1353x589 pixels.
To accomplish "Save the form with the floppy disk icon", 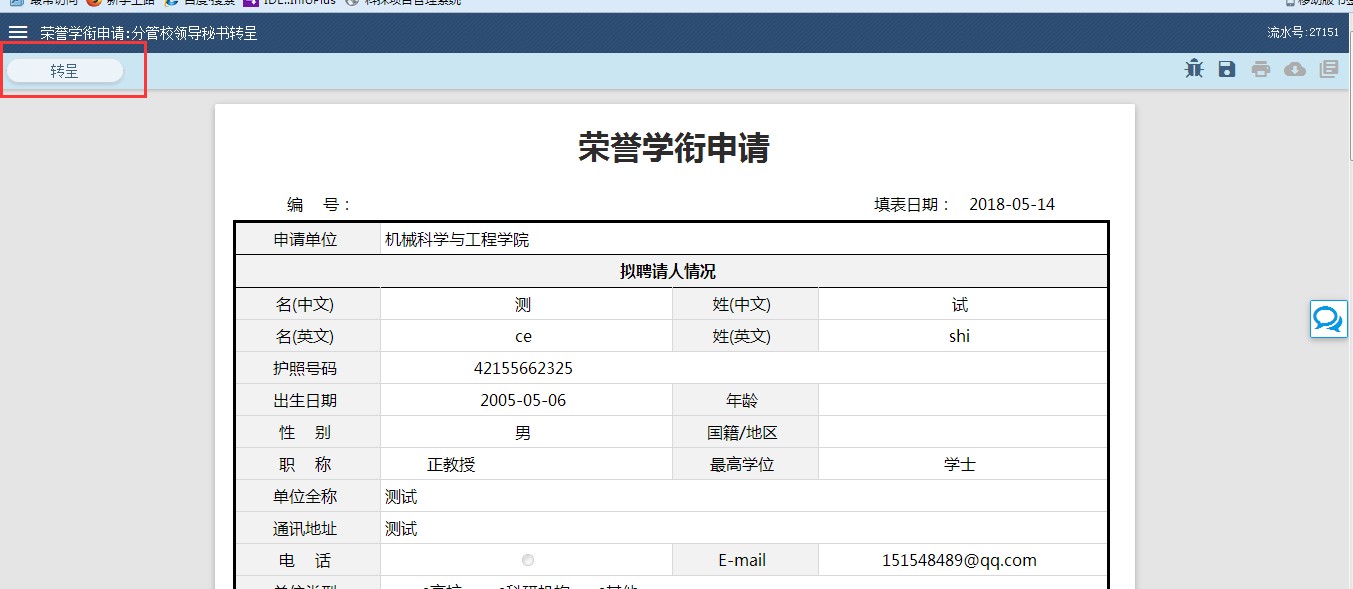I will tap(1227, 69).
